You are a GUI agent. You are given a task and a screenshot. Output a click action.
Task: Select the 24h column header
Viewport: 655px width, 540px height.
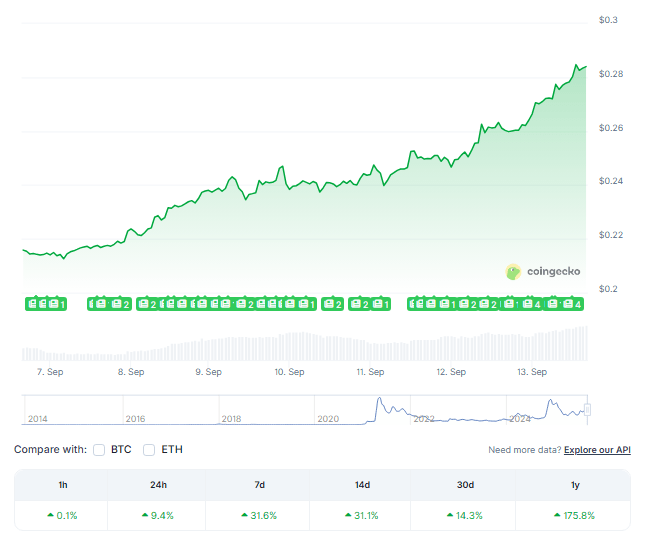pos(157,484)
